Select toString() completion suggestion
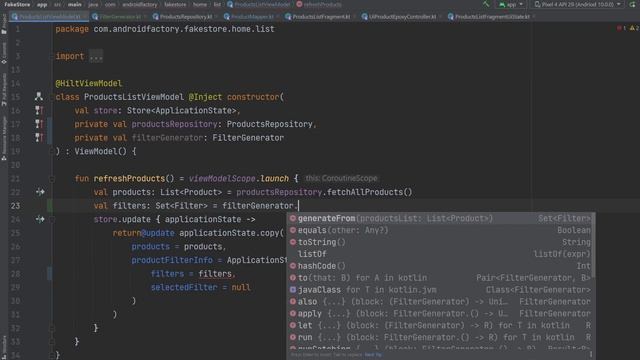640x360 pixels. pos(440,242)
